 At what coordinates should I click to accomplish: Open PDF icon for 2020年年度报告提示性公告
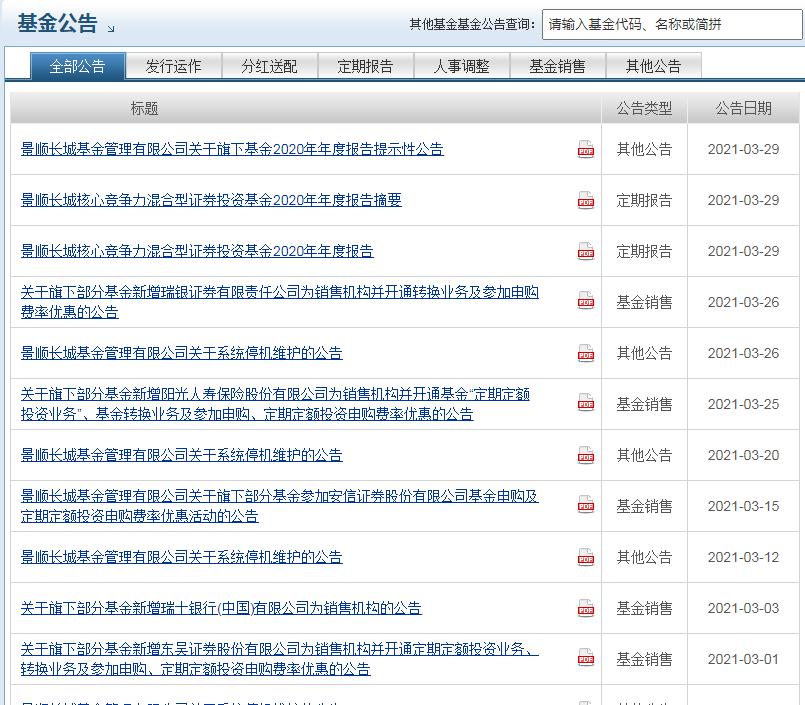pos(585,150)
